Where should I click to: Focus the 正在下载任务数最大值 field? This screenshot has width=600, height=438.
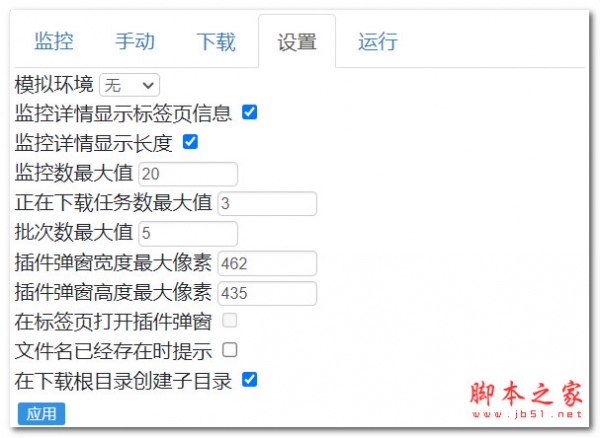click(267, 204)
